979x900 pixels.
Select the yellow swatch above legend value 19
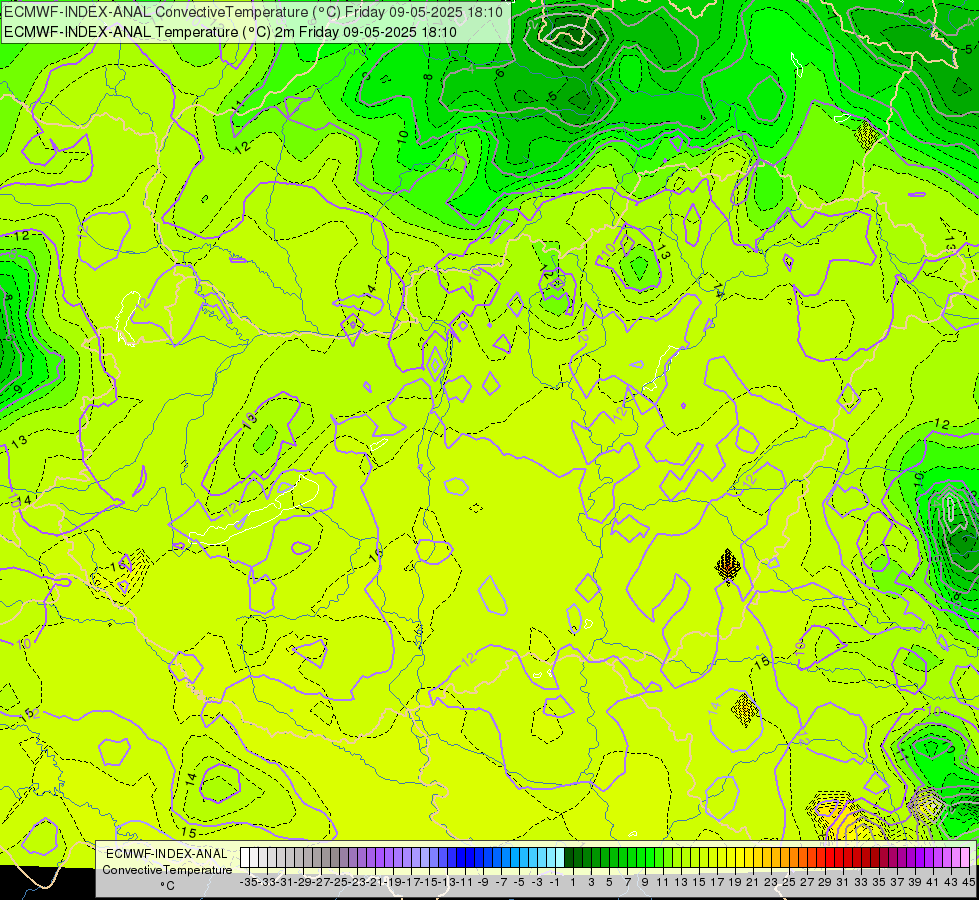click(x=731, y=858)
